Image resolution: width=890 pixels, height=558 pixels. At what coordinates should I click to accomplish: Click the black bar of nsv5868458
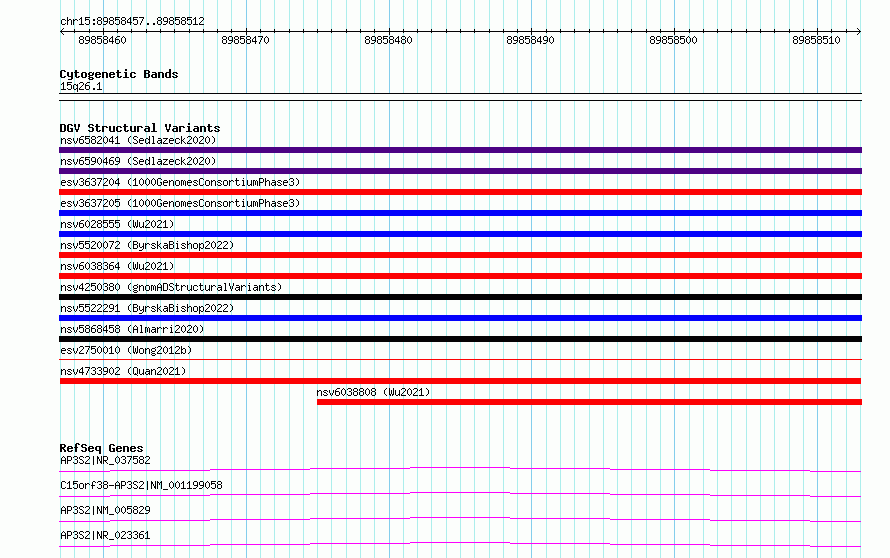[x=460, y=339]
